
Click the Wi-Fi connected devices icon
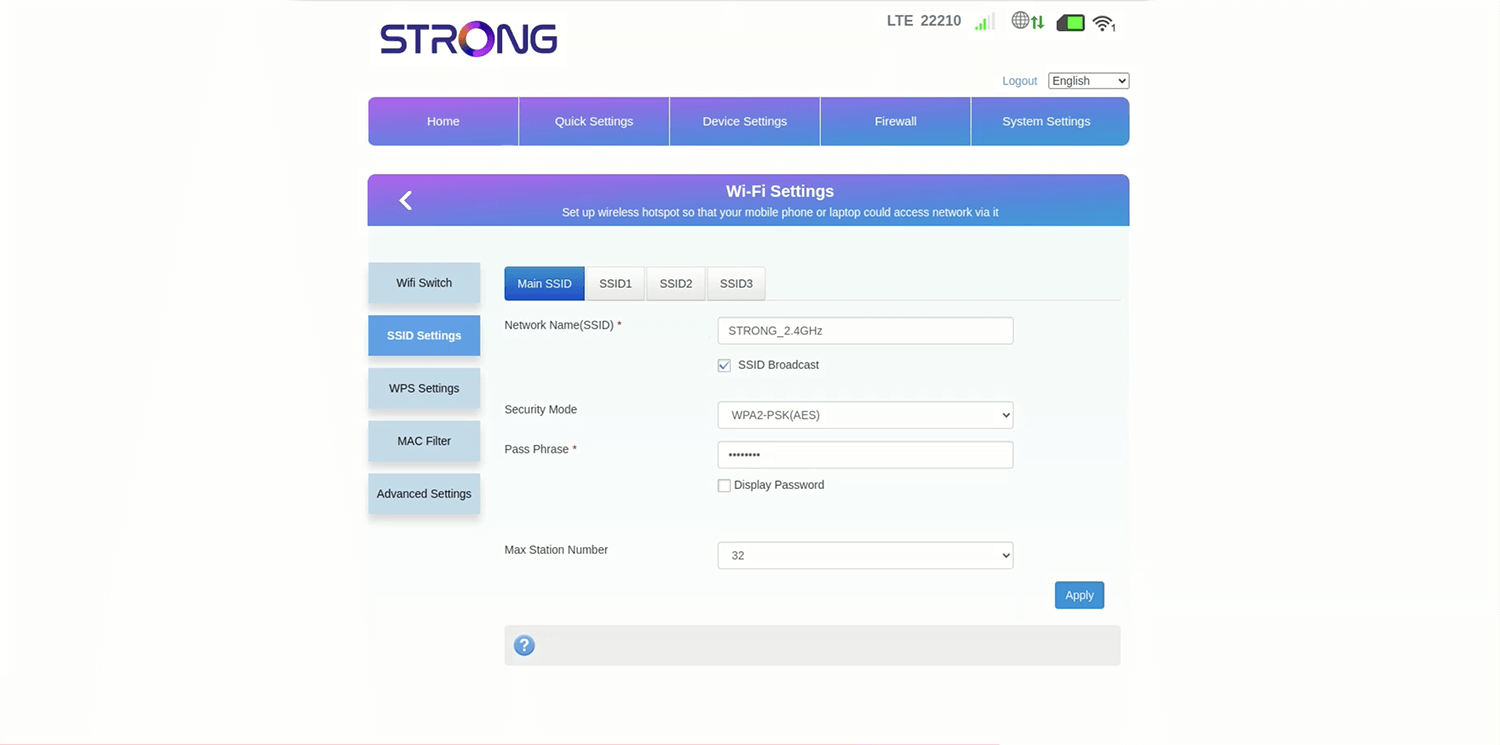[1103, 23]
